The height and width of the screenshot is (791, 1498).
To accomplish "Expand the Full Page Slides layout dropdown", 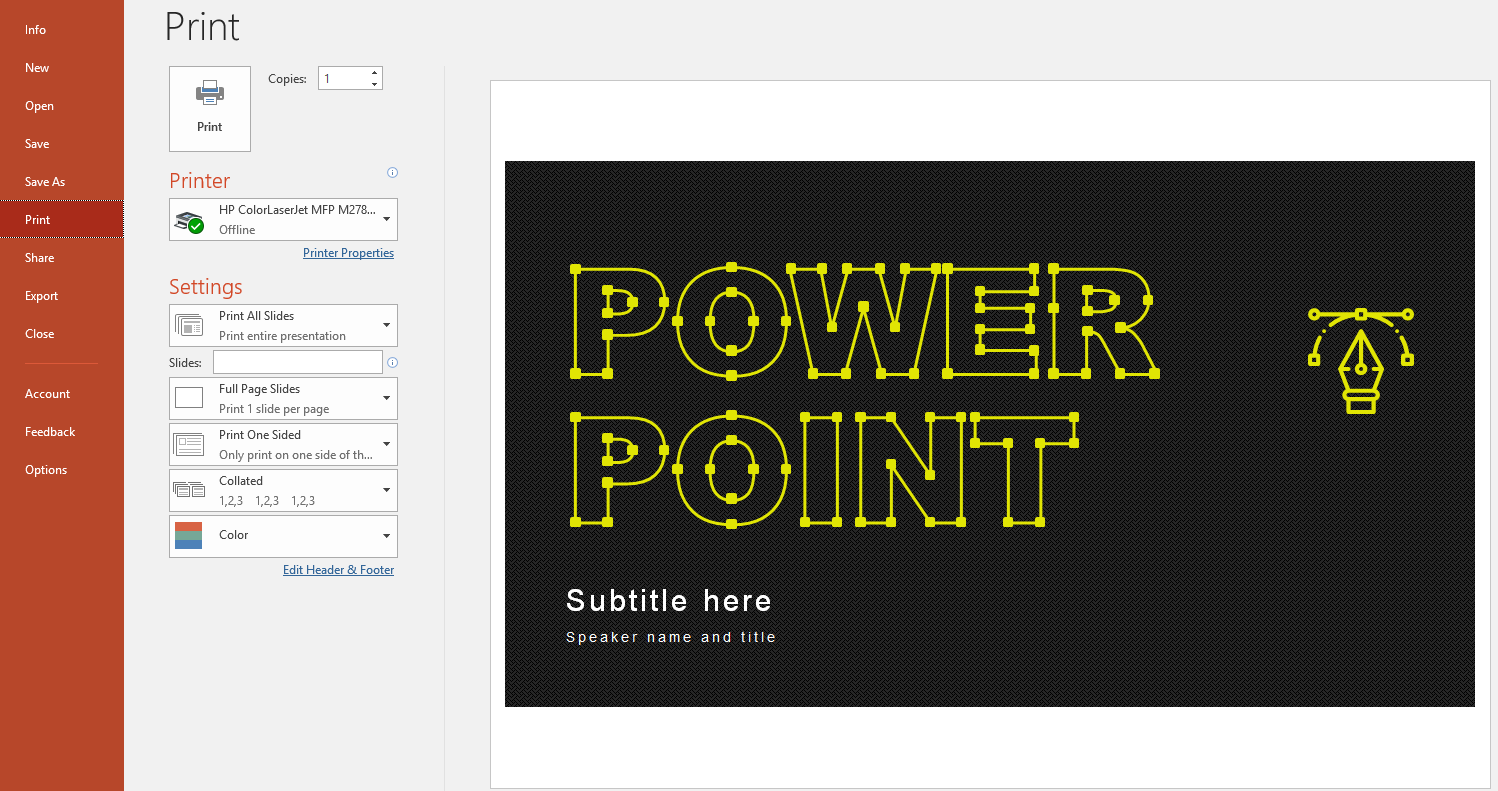I will pyautogui.click(x=283, y=398).
